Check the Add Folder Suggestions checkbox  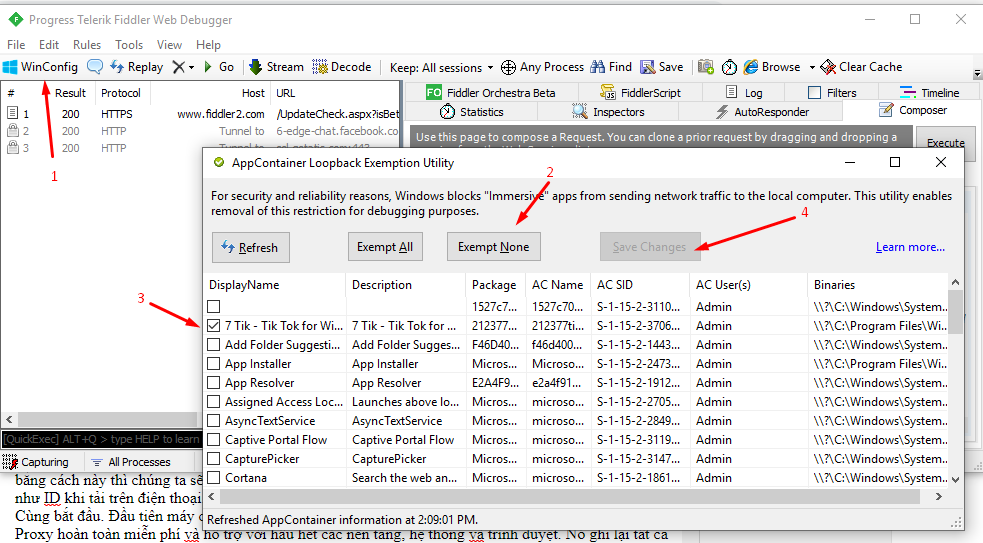[214, 345]
